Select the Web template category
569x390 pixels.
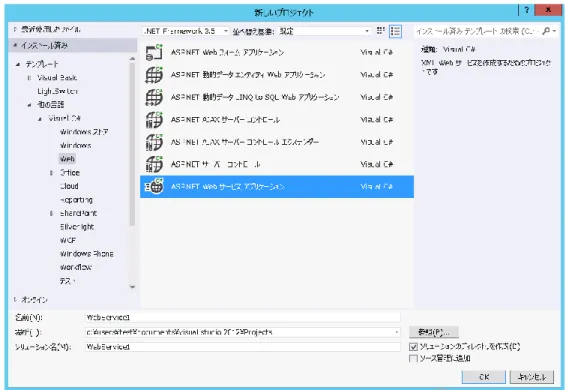pos(67,159)
